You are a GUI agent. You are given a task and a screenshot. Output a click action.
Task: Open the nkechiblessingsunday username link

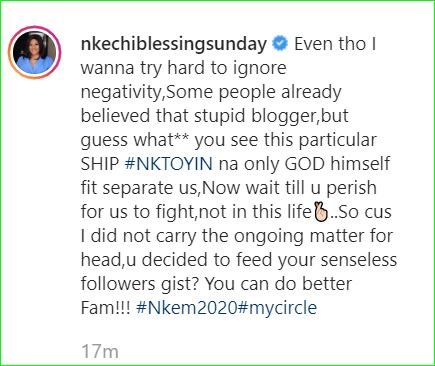click(174, 45)
